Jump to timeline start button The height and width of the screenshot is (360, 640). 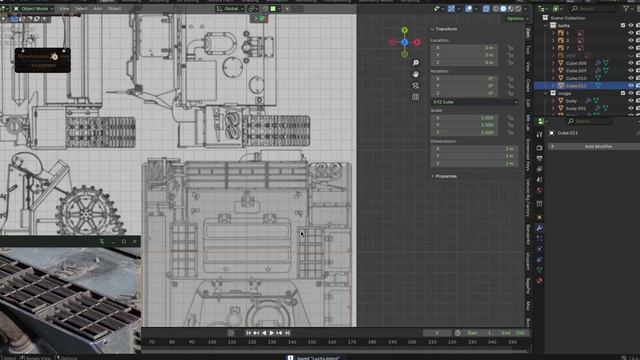[x=249, y=333]
